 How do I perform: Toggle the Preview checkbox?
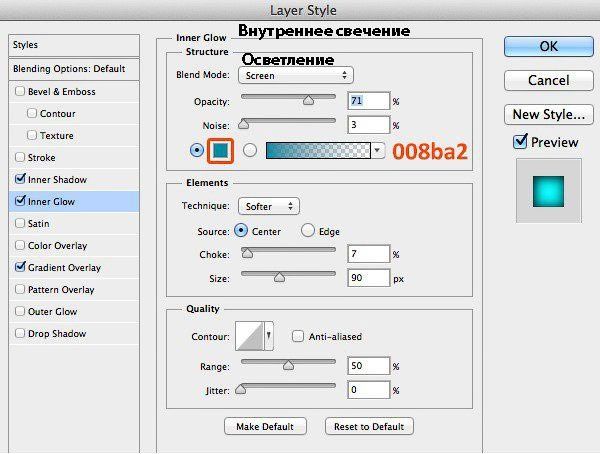[x=520, y=142]
